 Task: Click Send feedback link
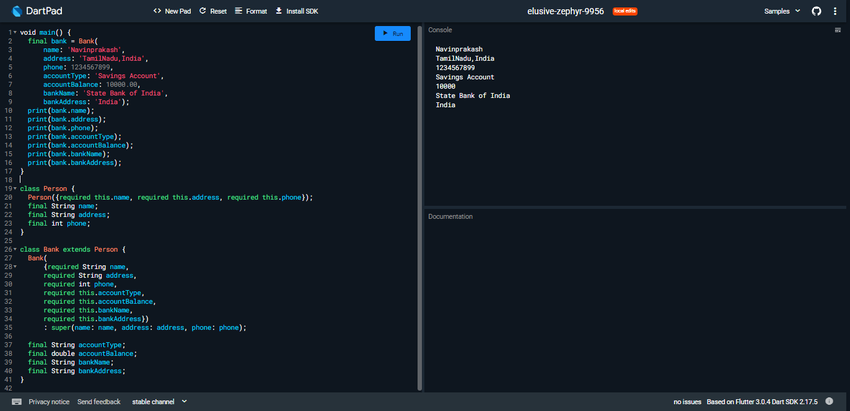[99, 402]
